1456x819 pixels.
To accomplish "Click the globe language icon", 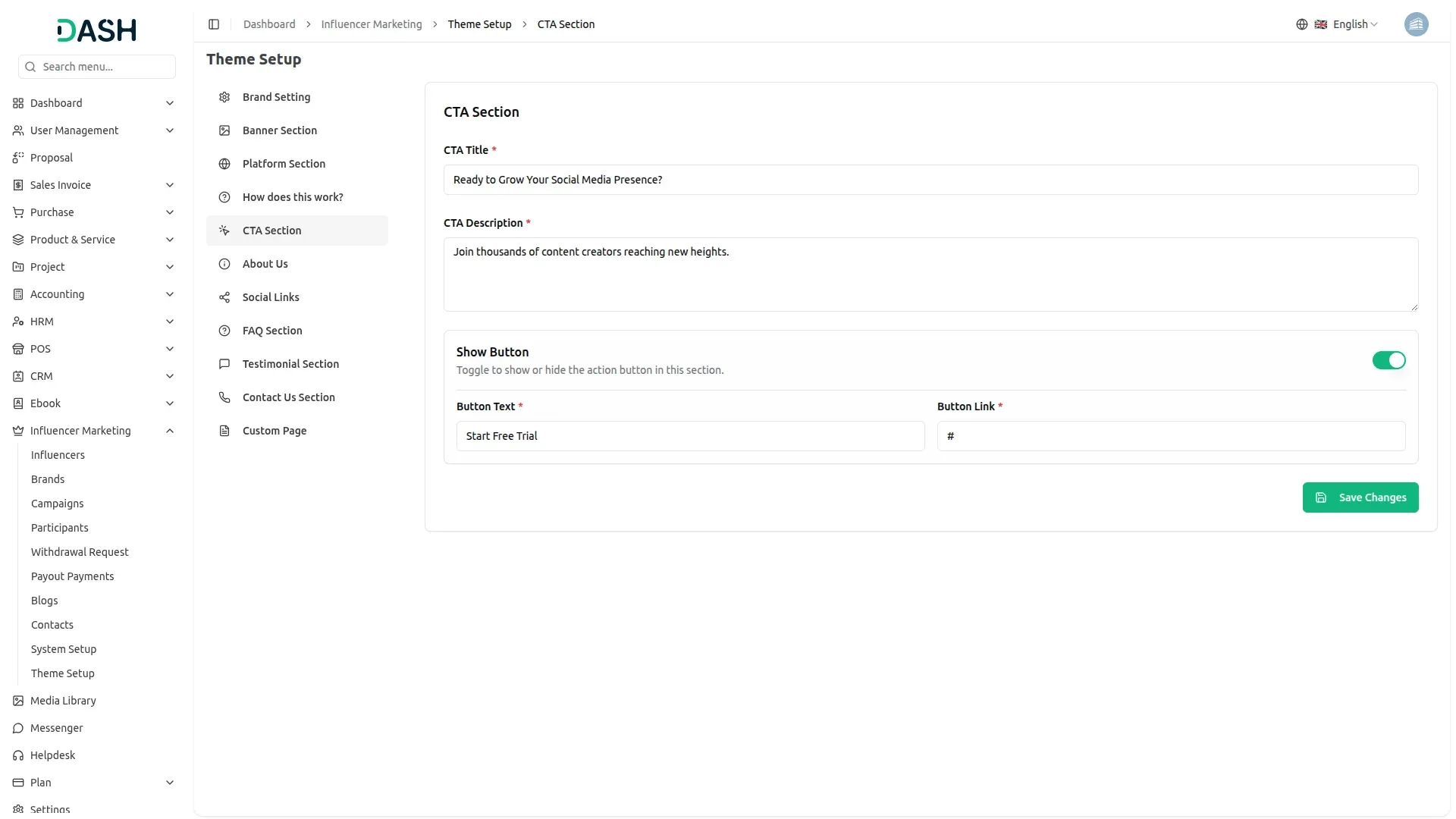I will [x=1301, y=24].
